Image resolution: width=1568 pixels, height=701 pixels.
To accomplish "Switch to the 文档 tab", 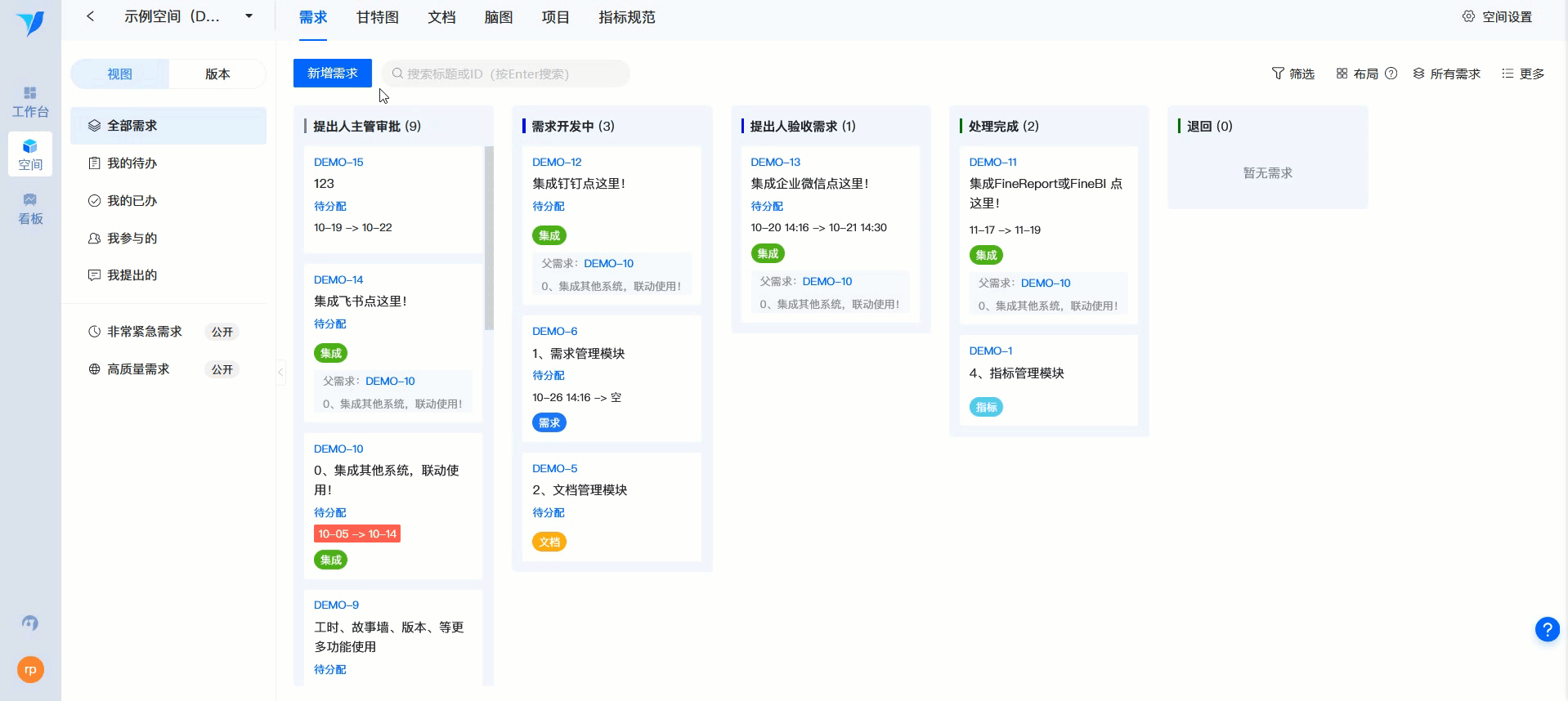I will click(441, 17).
